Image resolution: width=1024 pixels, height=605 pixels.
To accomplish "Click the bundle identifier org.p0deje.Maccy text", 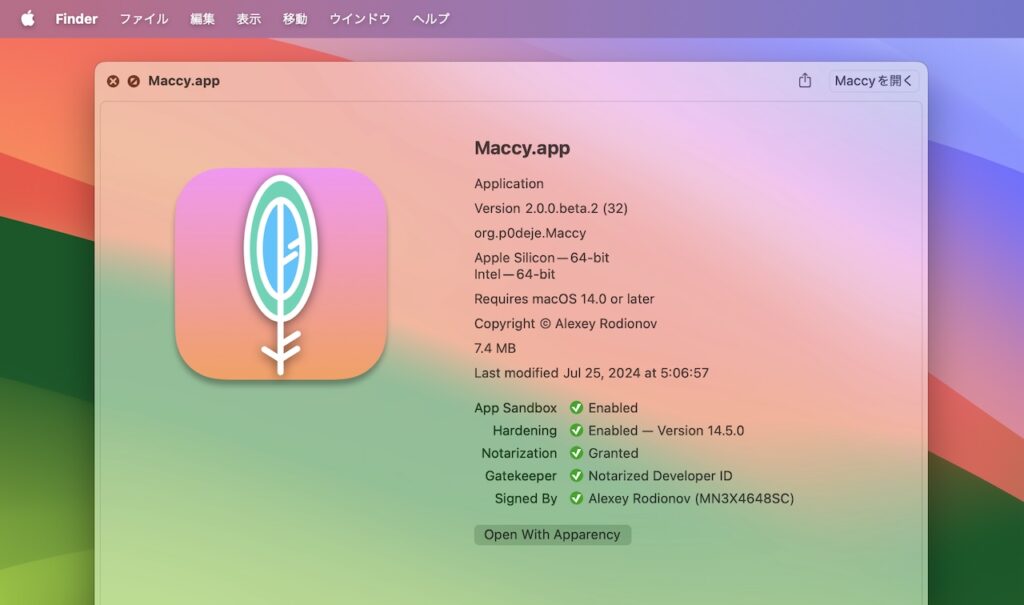I will click(x=530, y=233).
